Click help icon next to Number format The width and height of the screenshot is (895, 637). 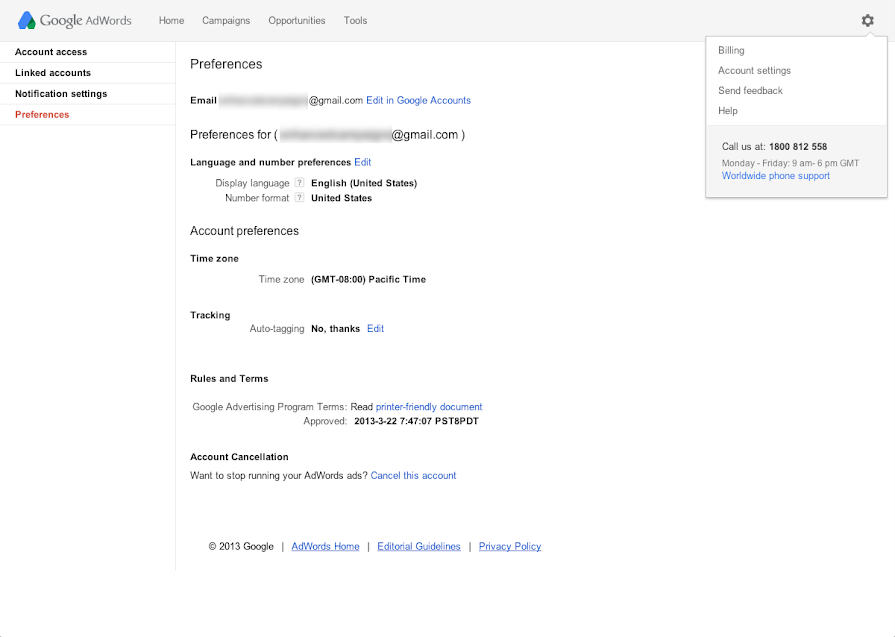pos(299,198)
